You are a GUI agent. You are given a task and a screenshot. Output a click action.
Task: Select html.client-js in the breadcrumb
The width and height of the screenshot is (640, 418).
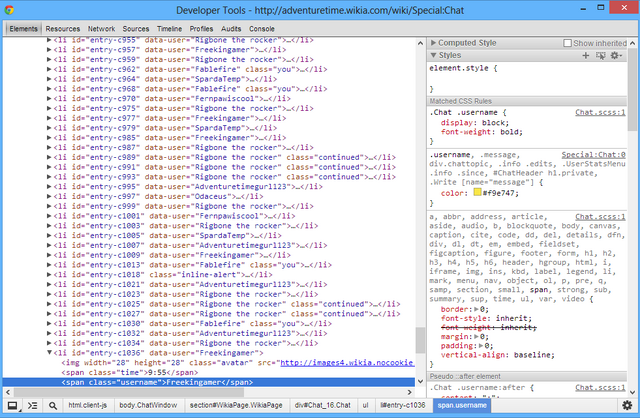click(87, 405)
